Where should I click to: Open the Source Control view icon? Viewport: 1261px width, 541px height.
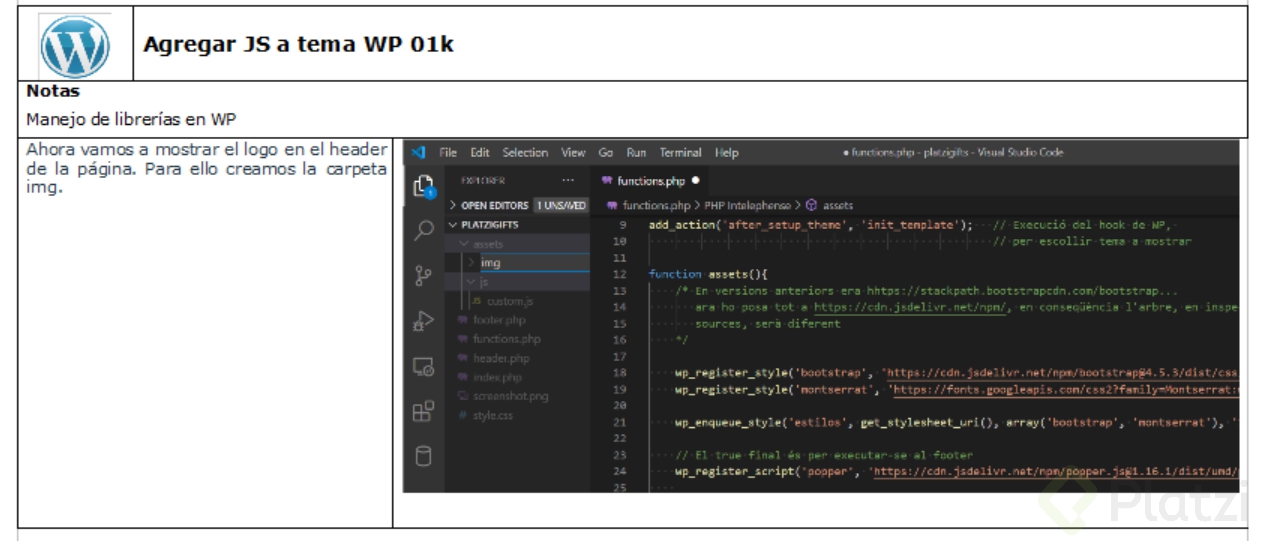click(x=424, y=275)
